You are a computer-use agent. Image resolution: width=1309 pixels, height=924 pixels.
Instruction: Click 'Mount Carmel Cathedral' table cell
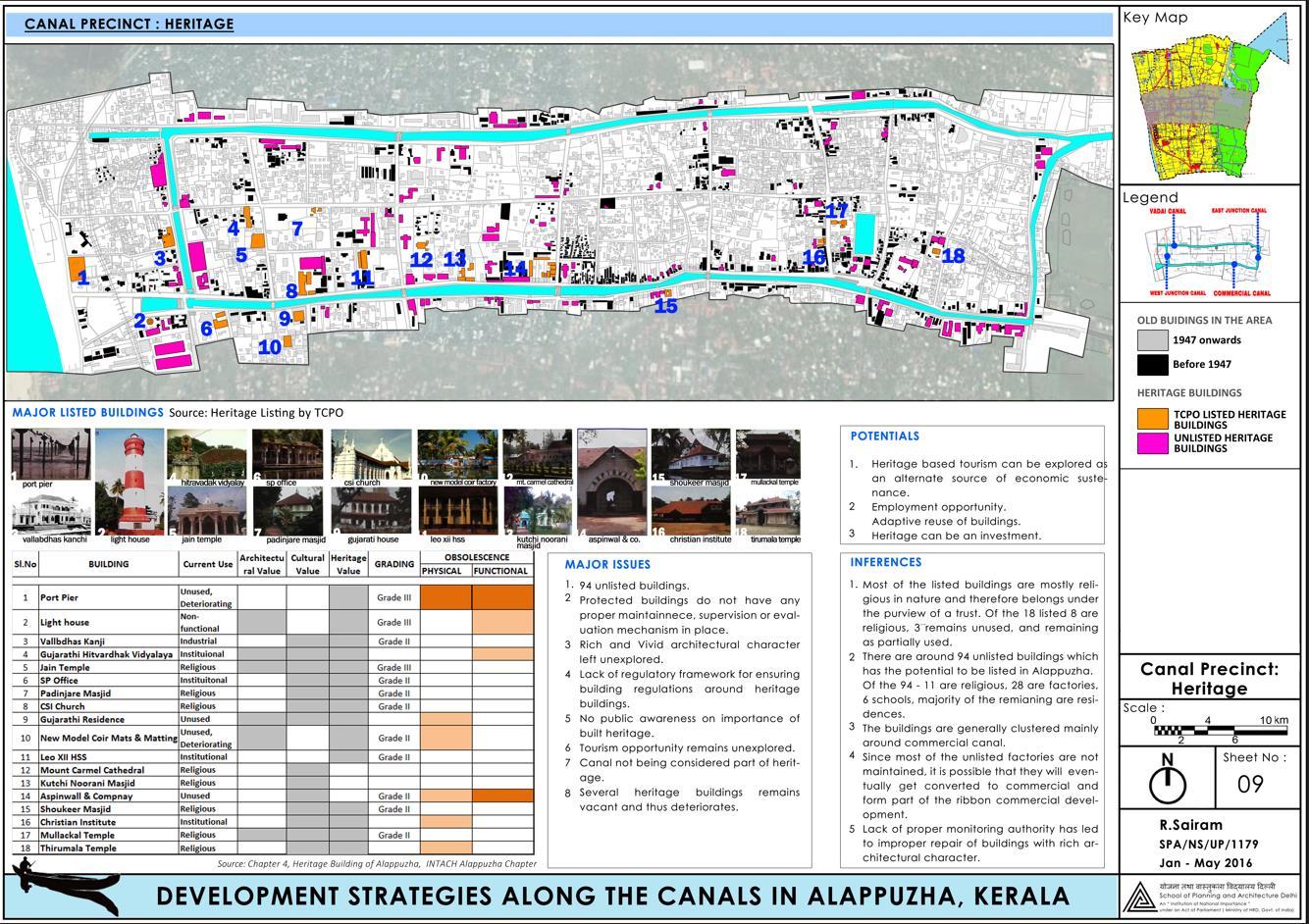92,770
